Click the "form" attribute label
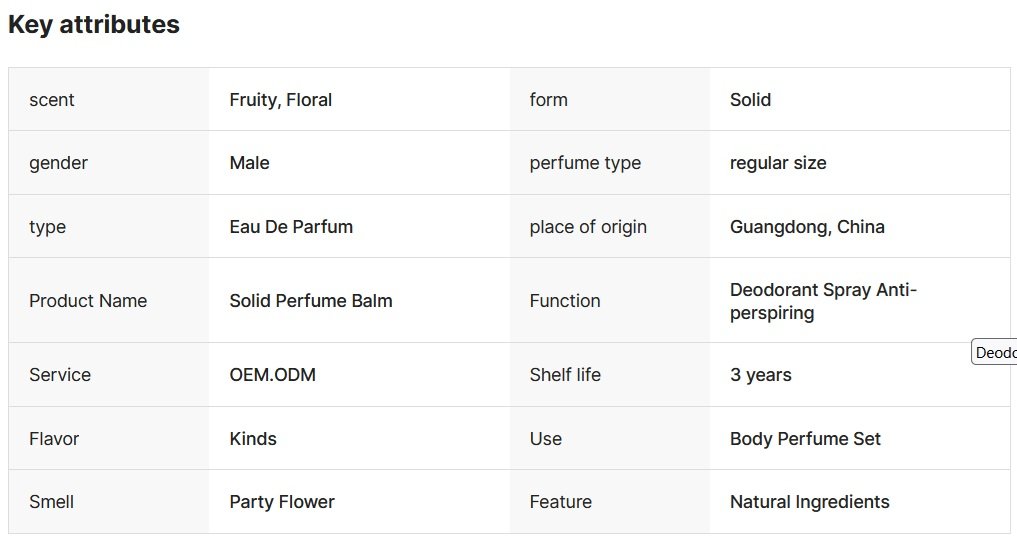 [549, 100]
